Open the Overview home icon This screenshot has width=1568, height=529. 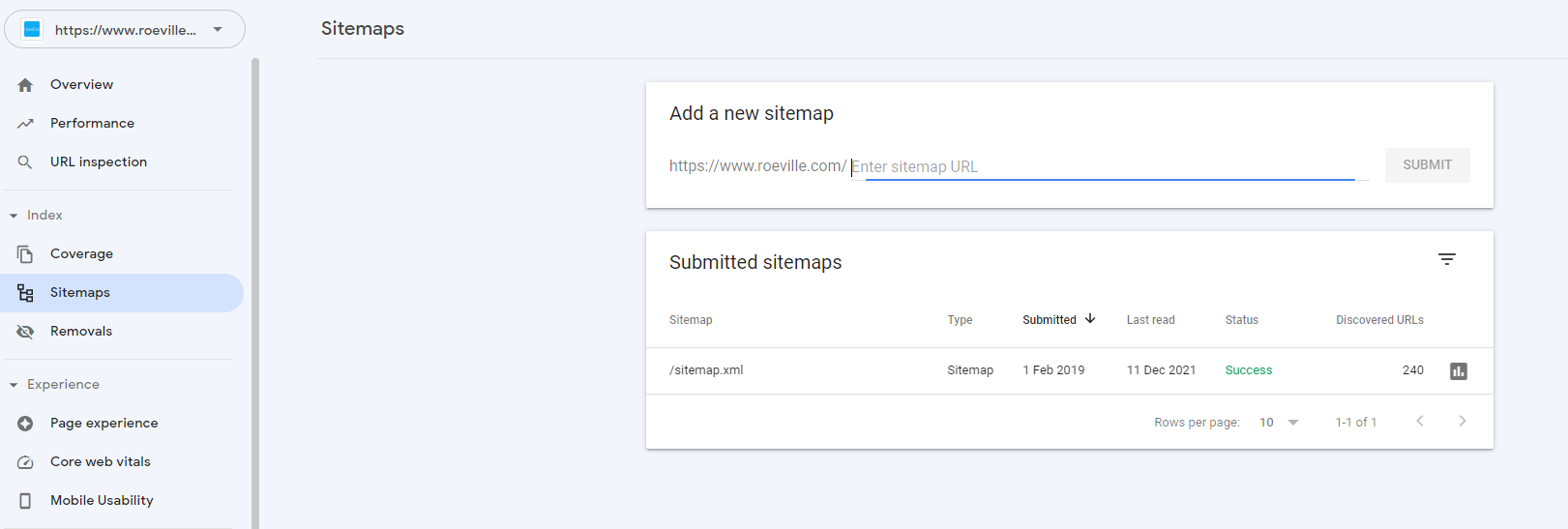[x=25, y=85]
